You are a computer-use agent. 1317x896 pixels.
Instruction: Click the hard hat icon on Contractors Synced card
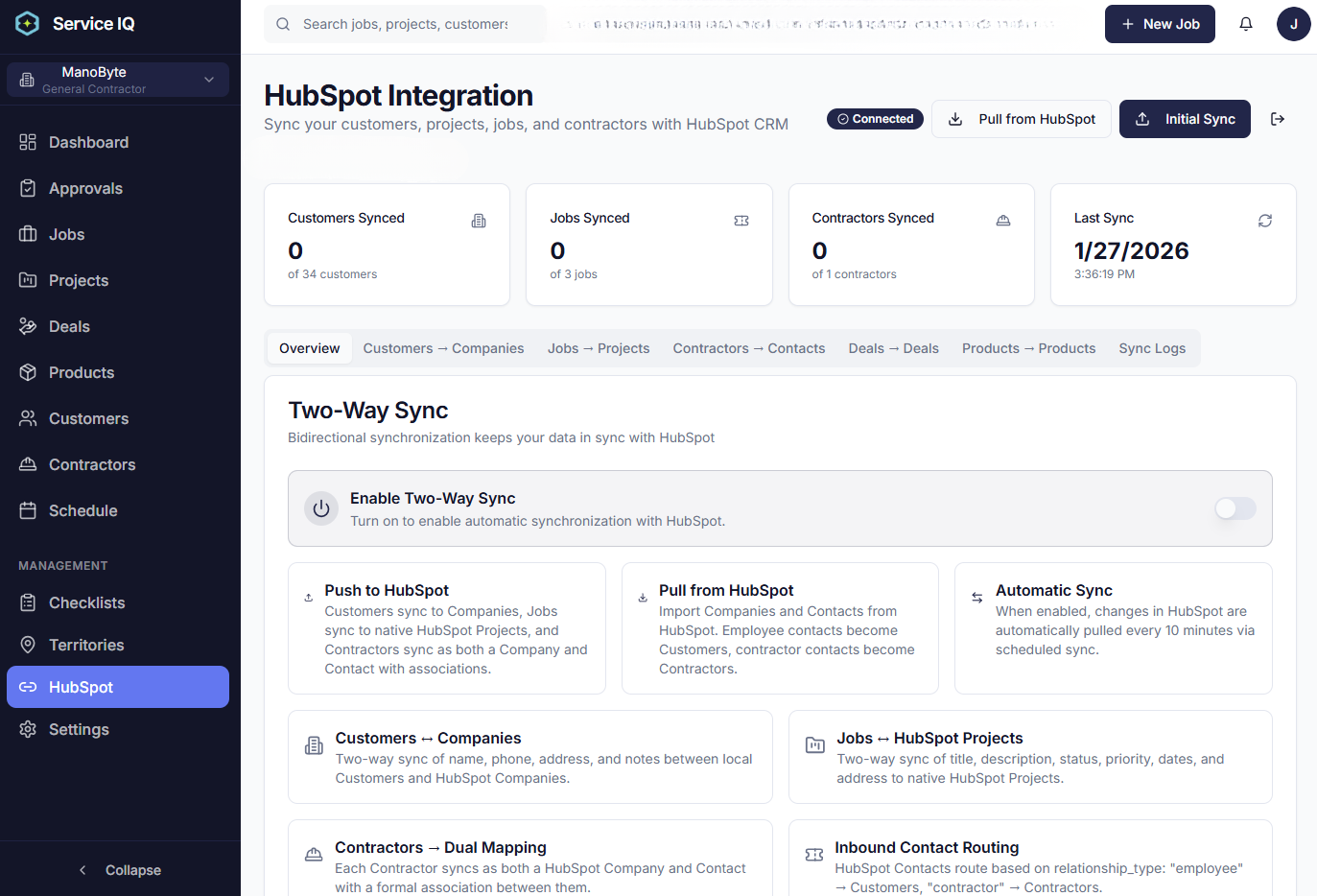[1003, 221]
